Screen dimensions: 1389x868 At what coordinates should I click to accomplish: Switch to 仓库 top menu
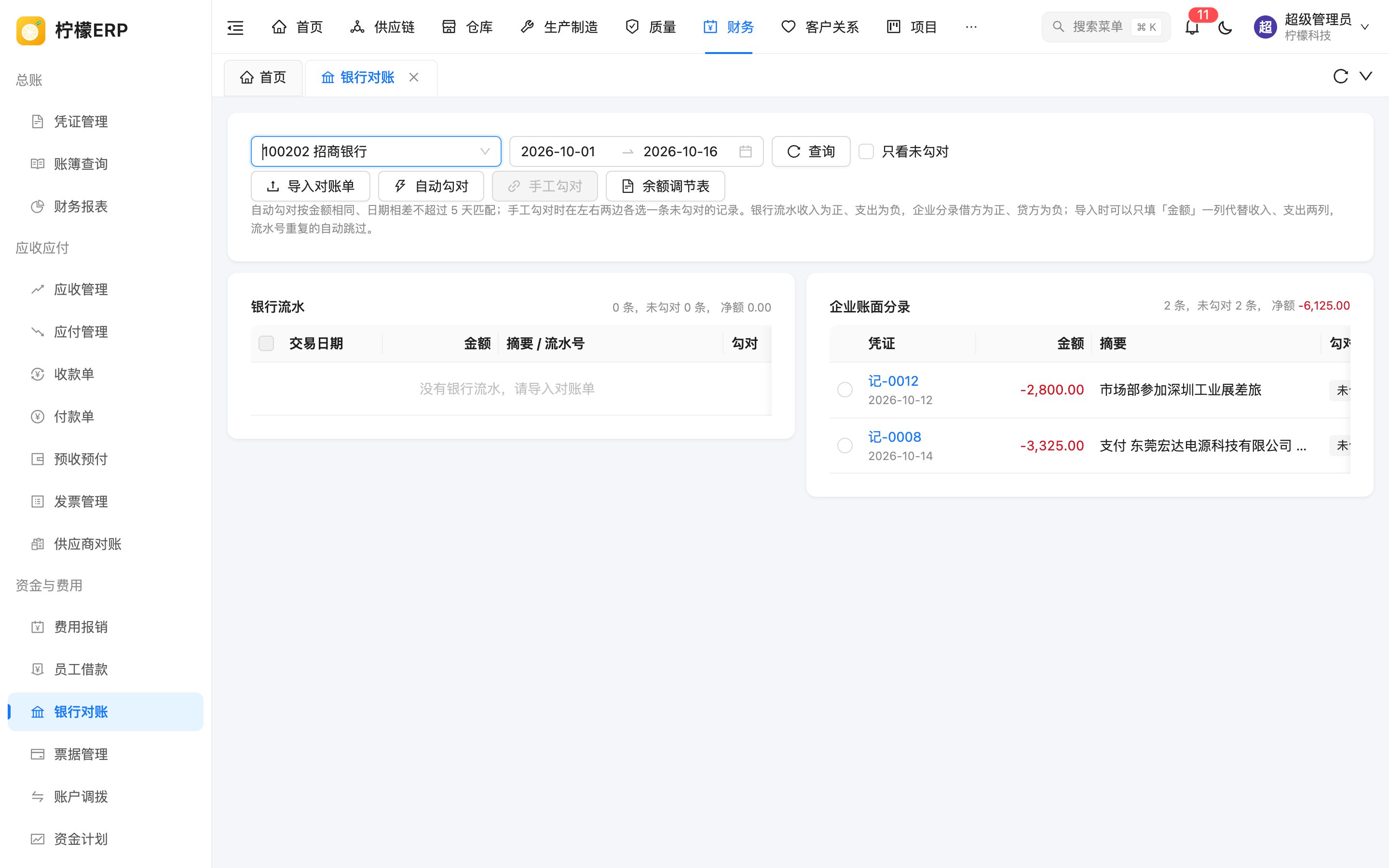click(x=467, y=27)
